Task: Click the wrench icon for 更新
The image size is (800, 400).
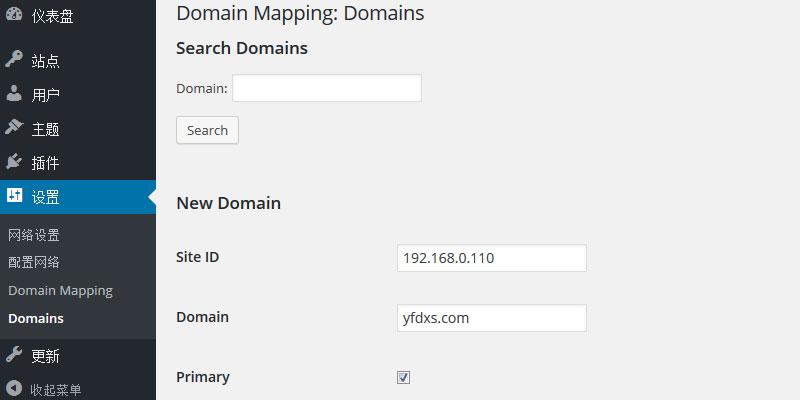Action: tap(14, 355)
